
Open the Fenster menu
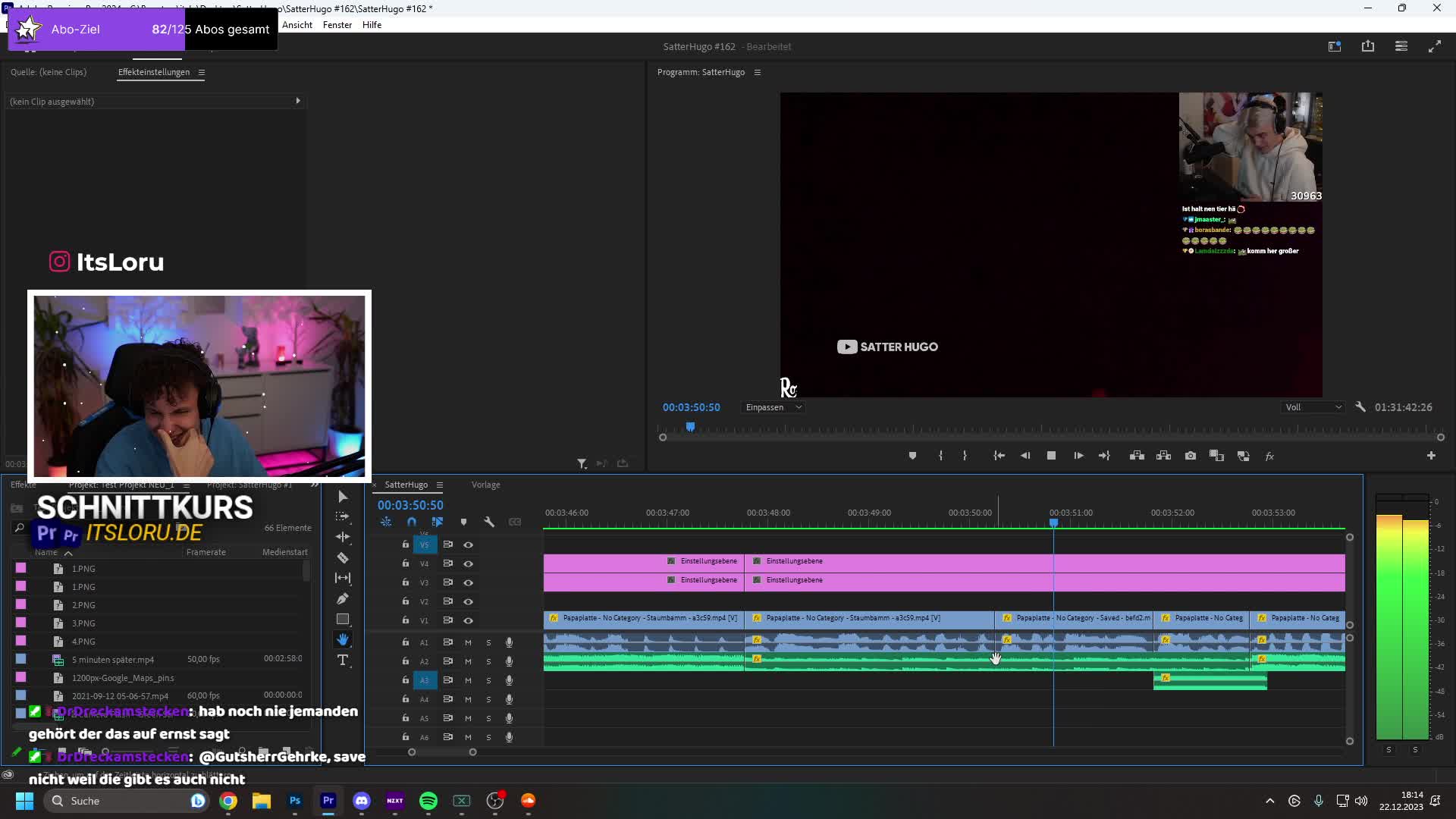point(337,25)
